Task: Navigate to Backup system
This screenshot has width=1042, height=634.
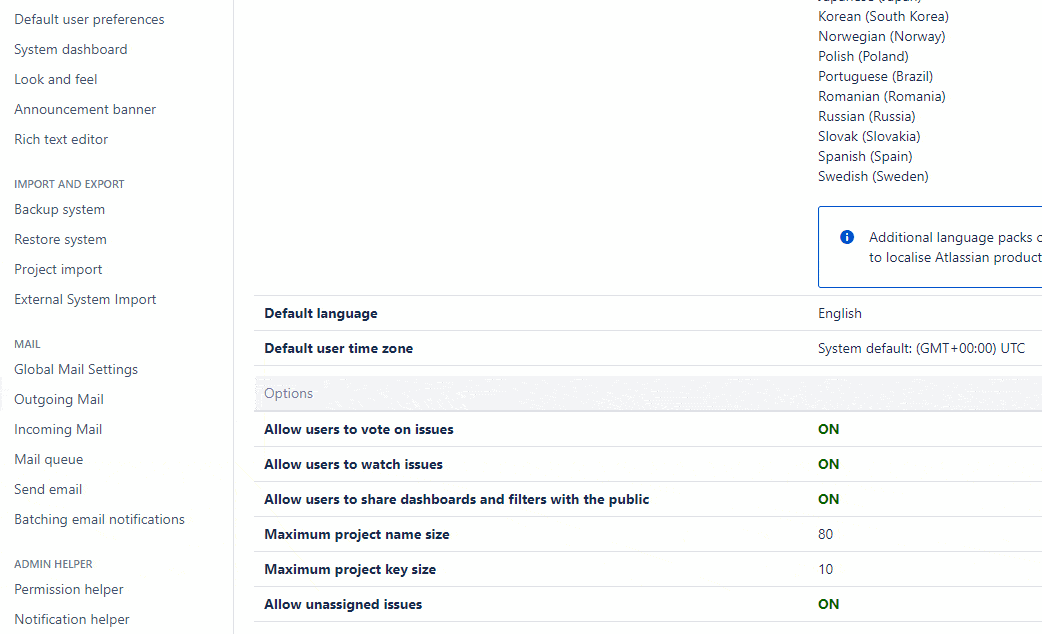Action: (x=59, y=209)
